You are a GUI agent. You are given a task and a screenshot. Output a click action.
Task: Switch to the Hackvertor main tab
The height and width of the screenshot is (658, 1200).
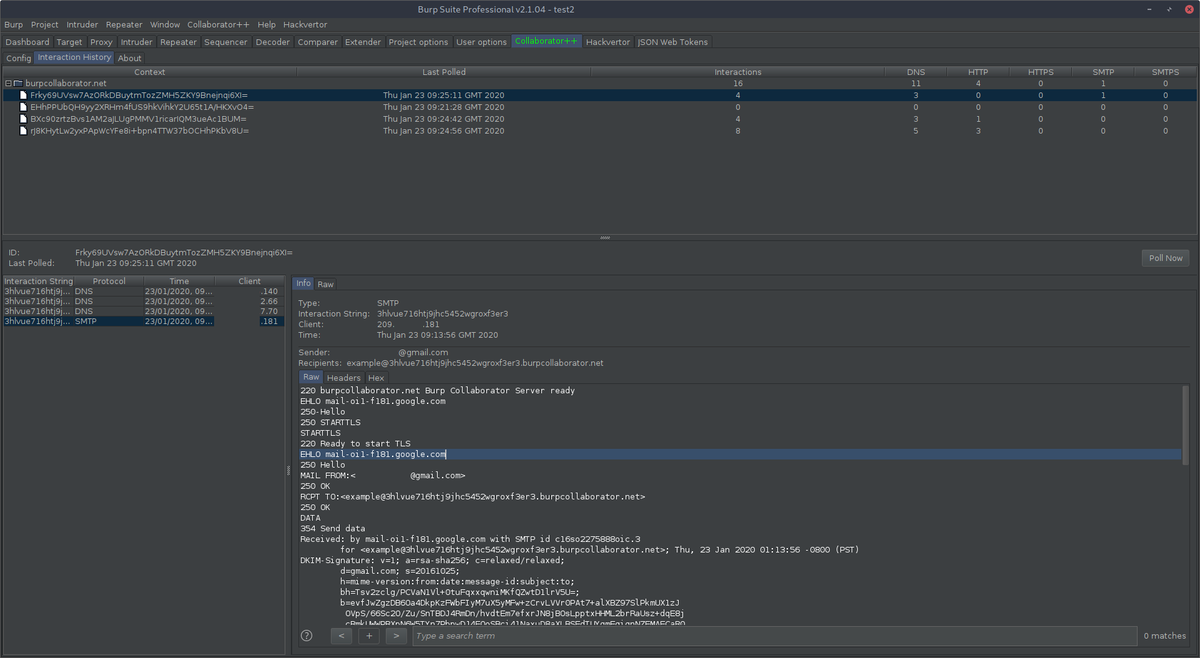[608, 42]
